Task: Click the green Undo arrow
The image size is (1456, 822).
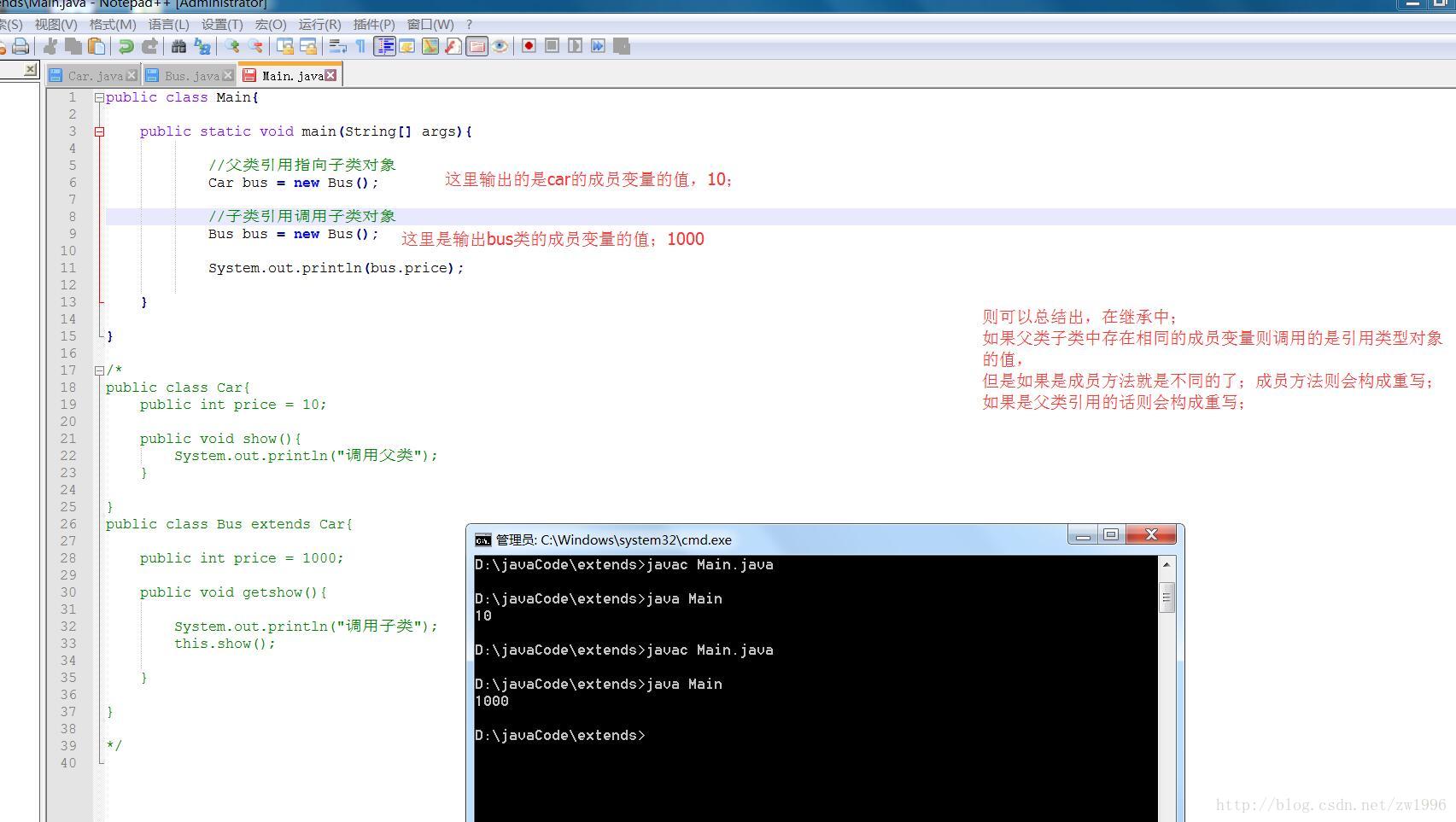Action: click(x=126, y=46)
